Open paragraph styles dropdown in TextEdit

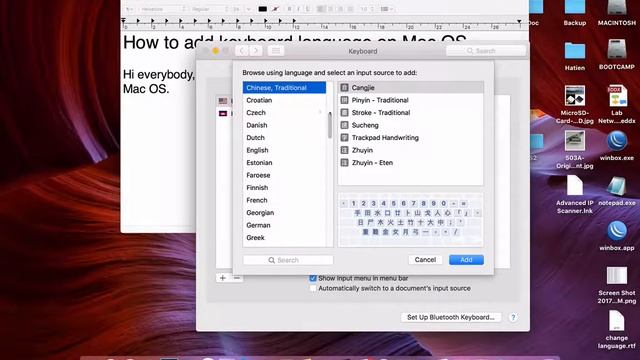[129, 9]
